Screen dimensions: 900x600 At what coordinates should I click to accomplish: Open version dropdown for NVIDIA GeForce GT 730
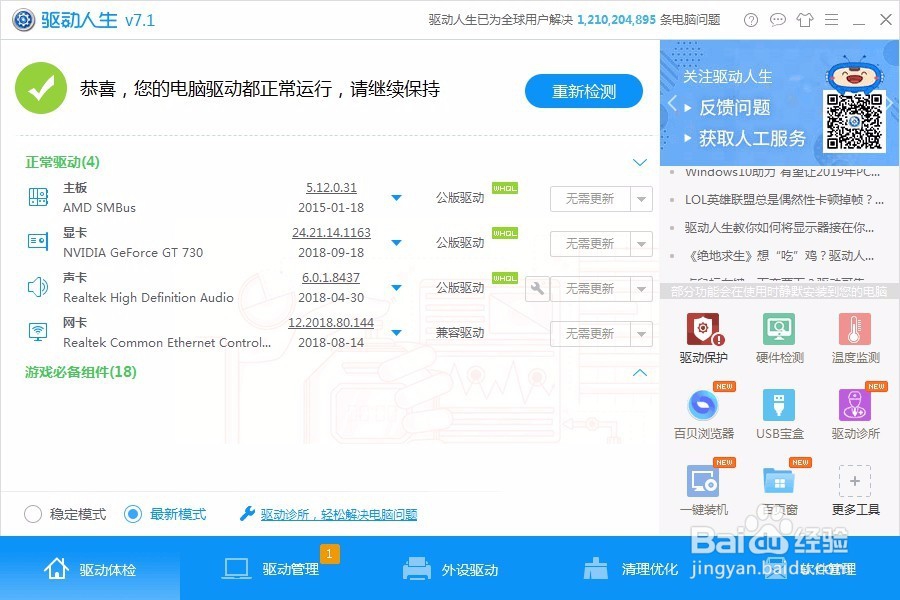tap(396, 242)
